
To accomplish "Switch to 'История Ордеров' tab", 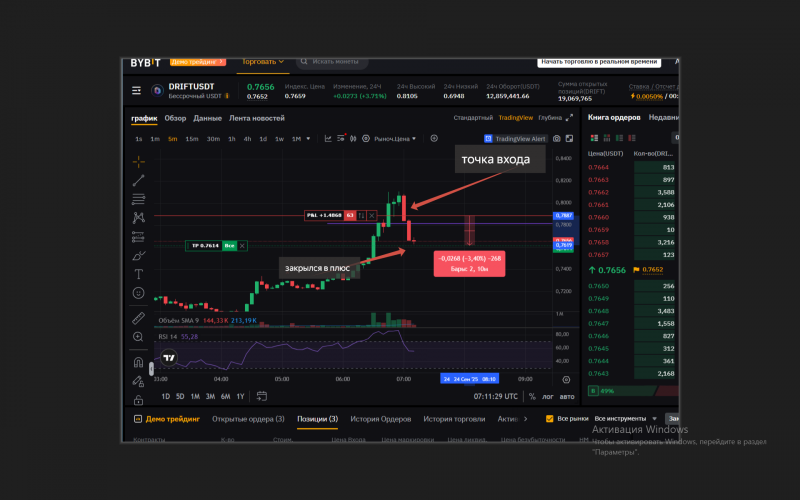I will point(381,419).
